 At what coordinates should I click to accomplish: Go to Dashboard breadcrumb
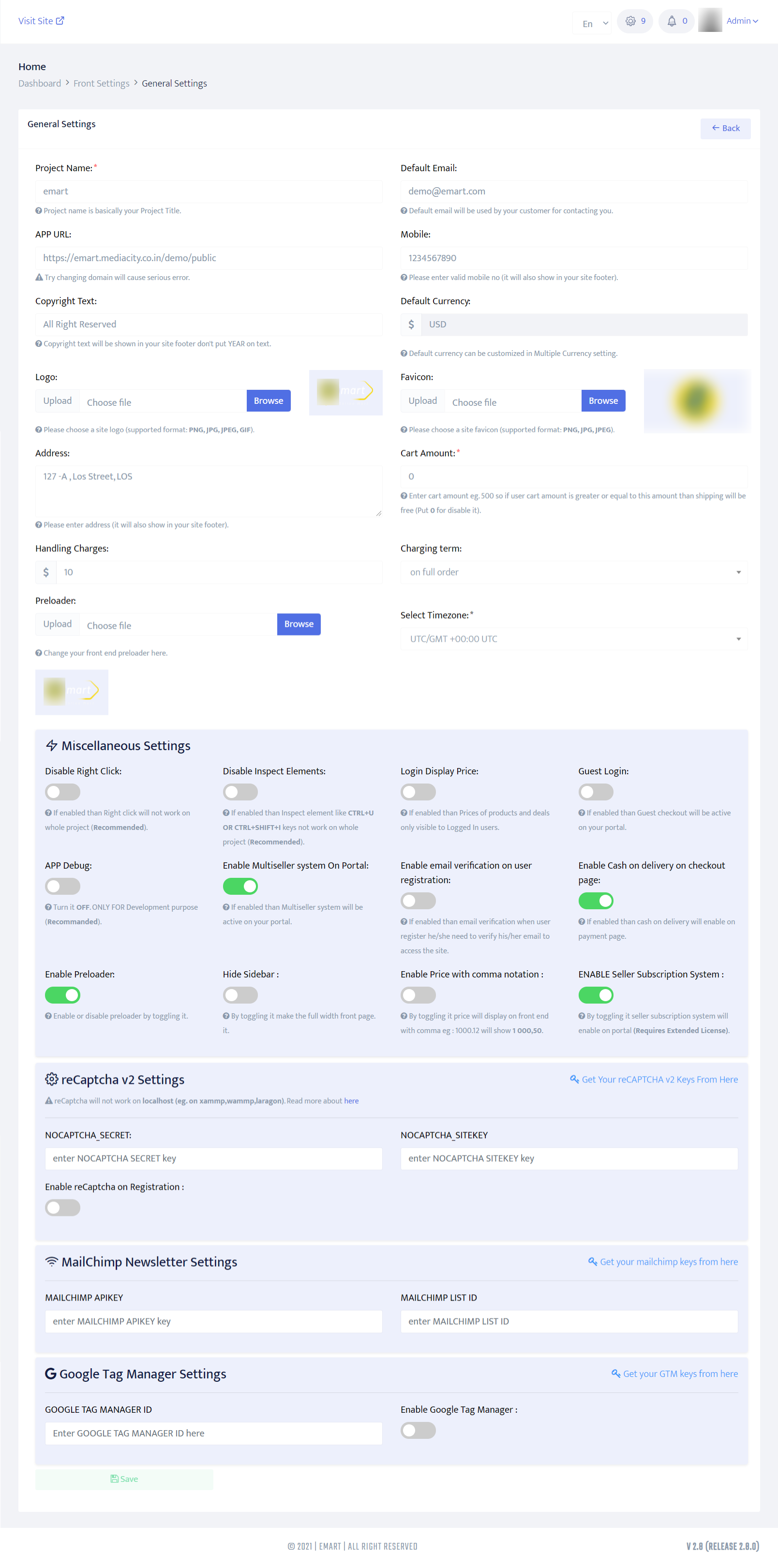[40, 83]
